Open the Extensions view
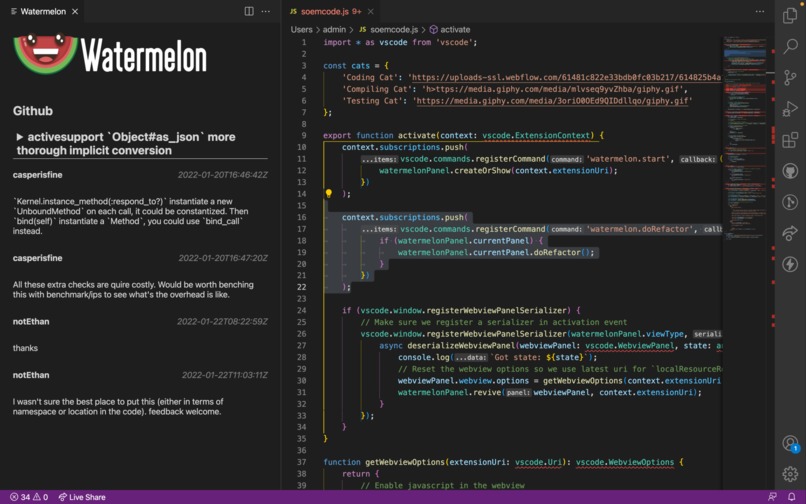The width and height of the screenshot is (806, 504). tap(790, 140)
